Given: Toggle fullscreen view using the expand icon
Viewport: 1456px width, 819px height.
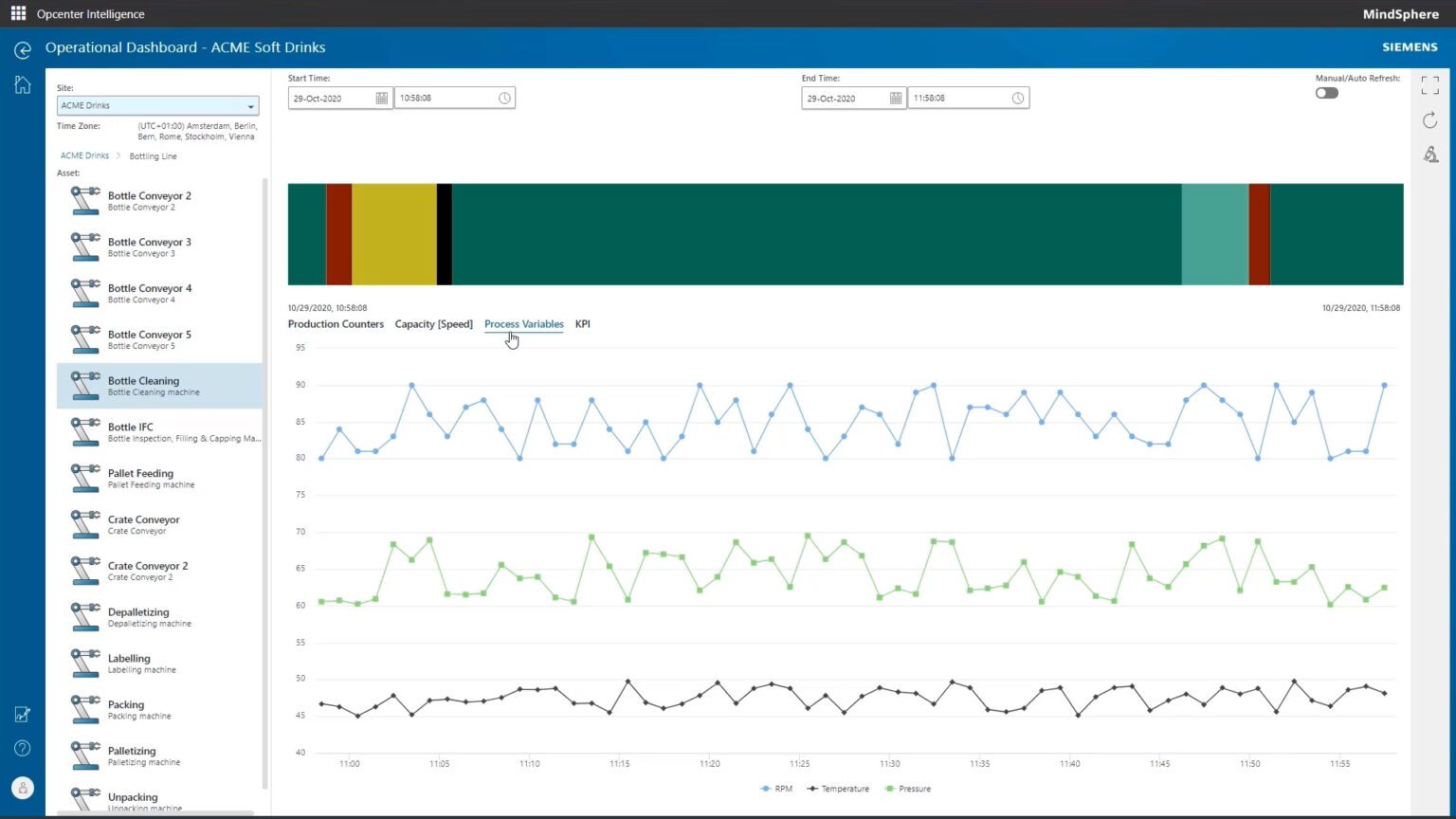Looking at the screenshot, I should click(1429, 85).
